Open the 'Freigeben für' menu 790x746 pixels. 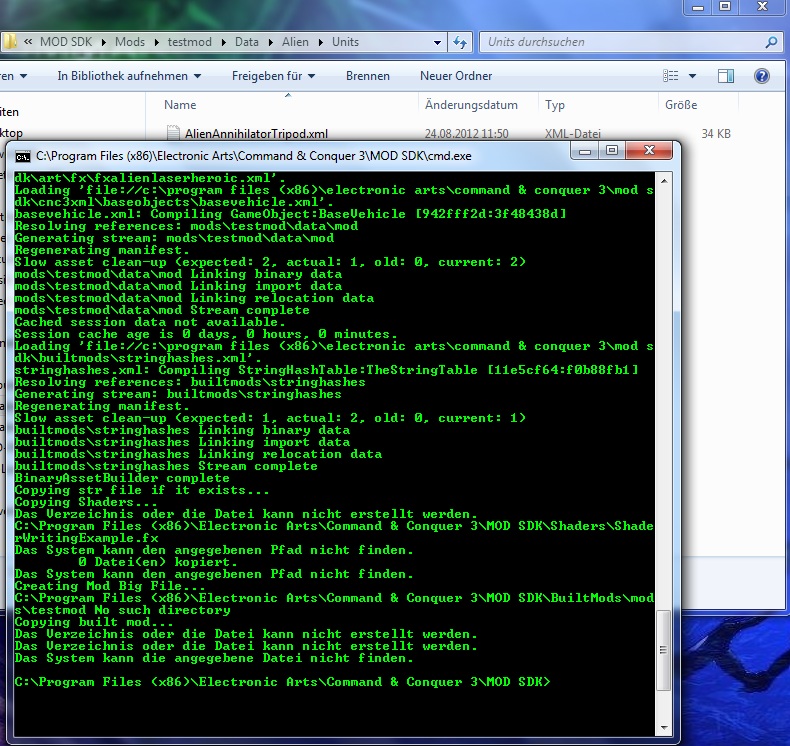pos(273,76)
